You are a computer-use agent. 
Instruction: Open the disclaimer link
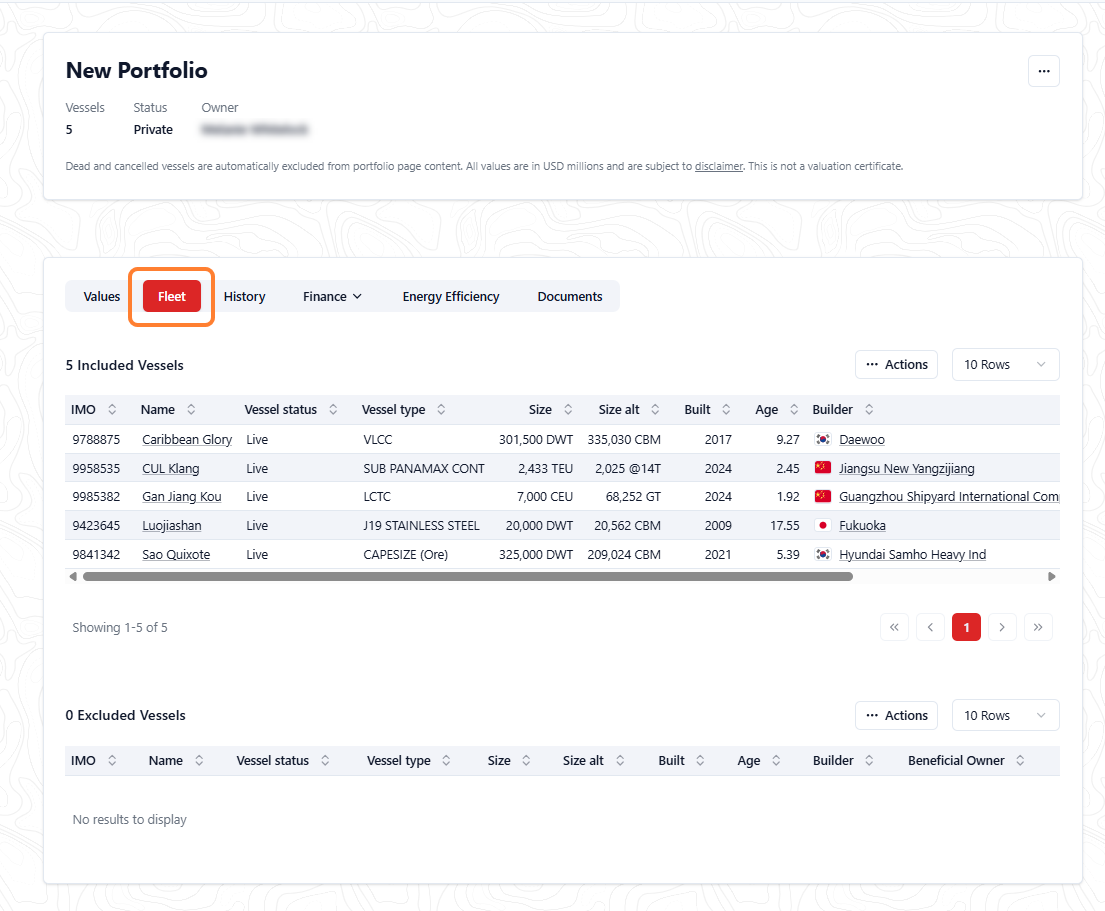pyautogui.click(x=719, y=166)
